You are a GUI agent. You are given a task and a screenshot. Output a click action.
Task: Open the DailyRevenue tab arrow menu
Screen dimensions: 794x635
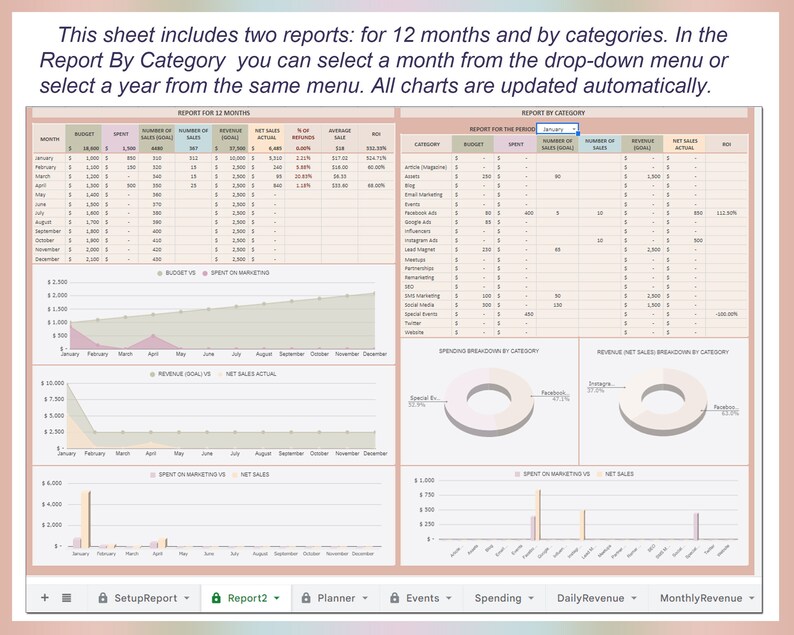pos(634,598)
